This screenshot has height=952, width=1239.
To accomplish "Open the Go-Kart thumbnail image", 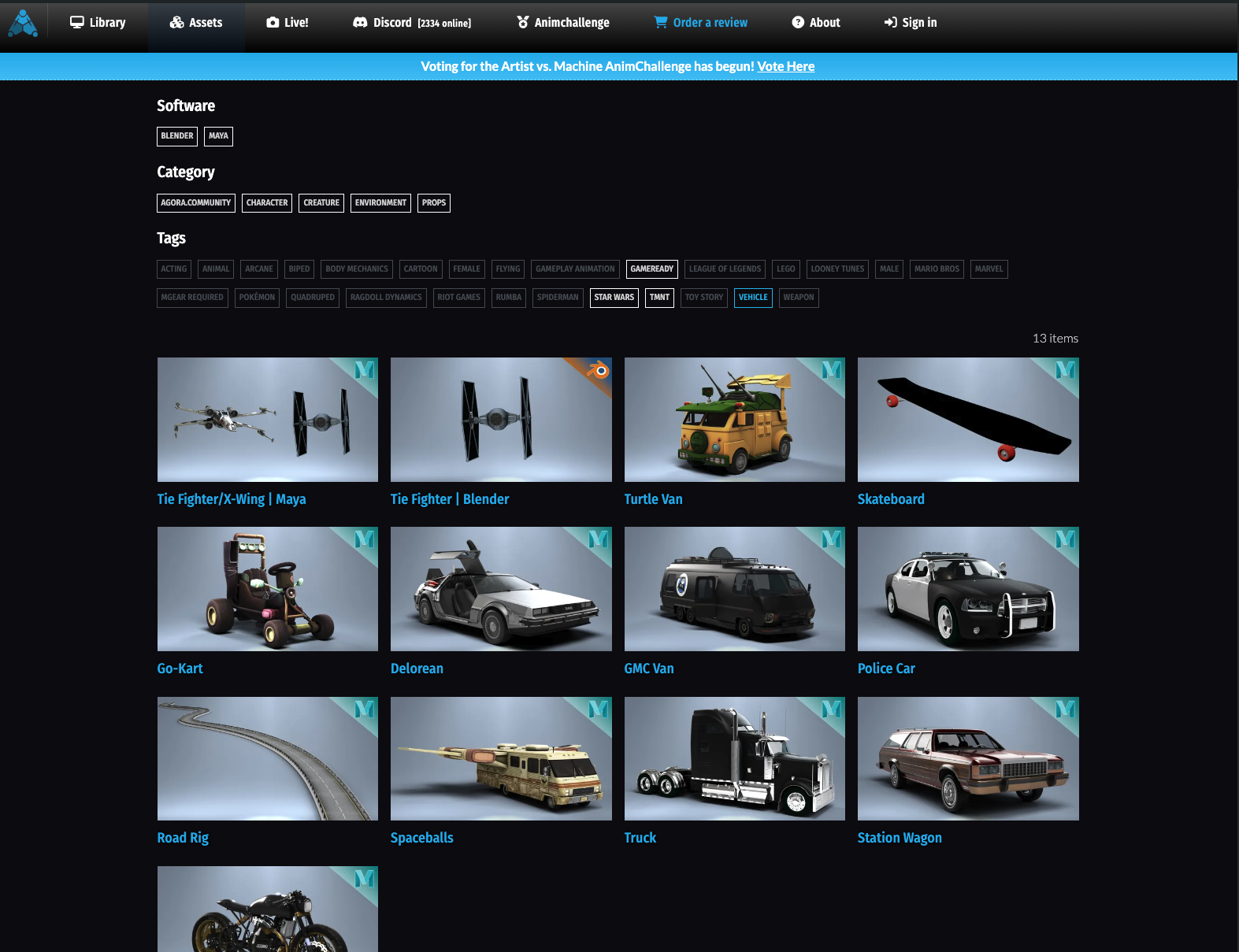I will (268, 589).
